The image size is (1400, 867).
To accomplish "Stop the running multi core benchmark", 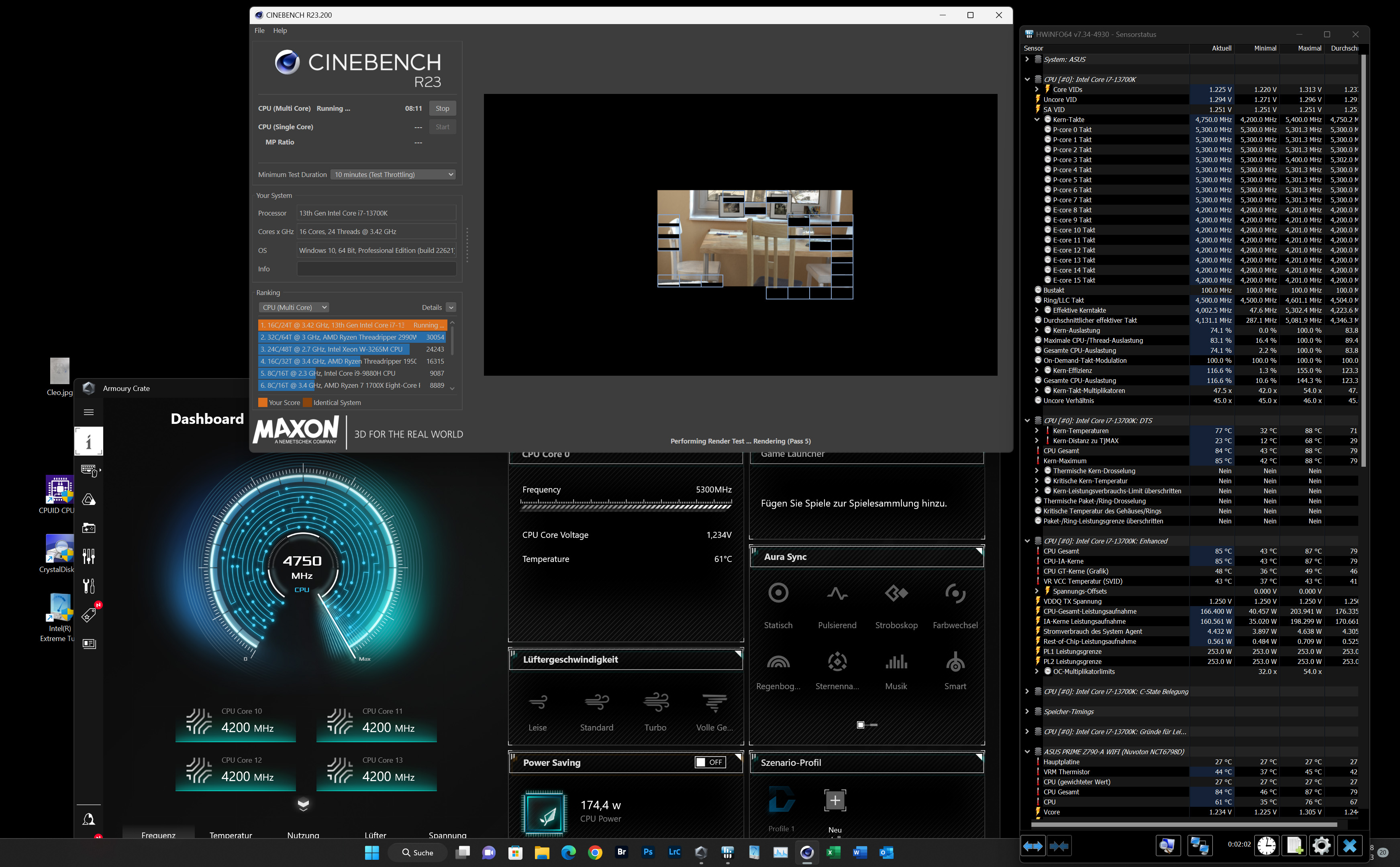I will click(x=442, y=108).
